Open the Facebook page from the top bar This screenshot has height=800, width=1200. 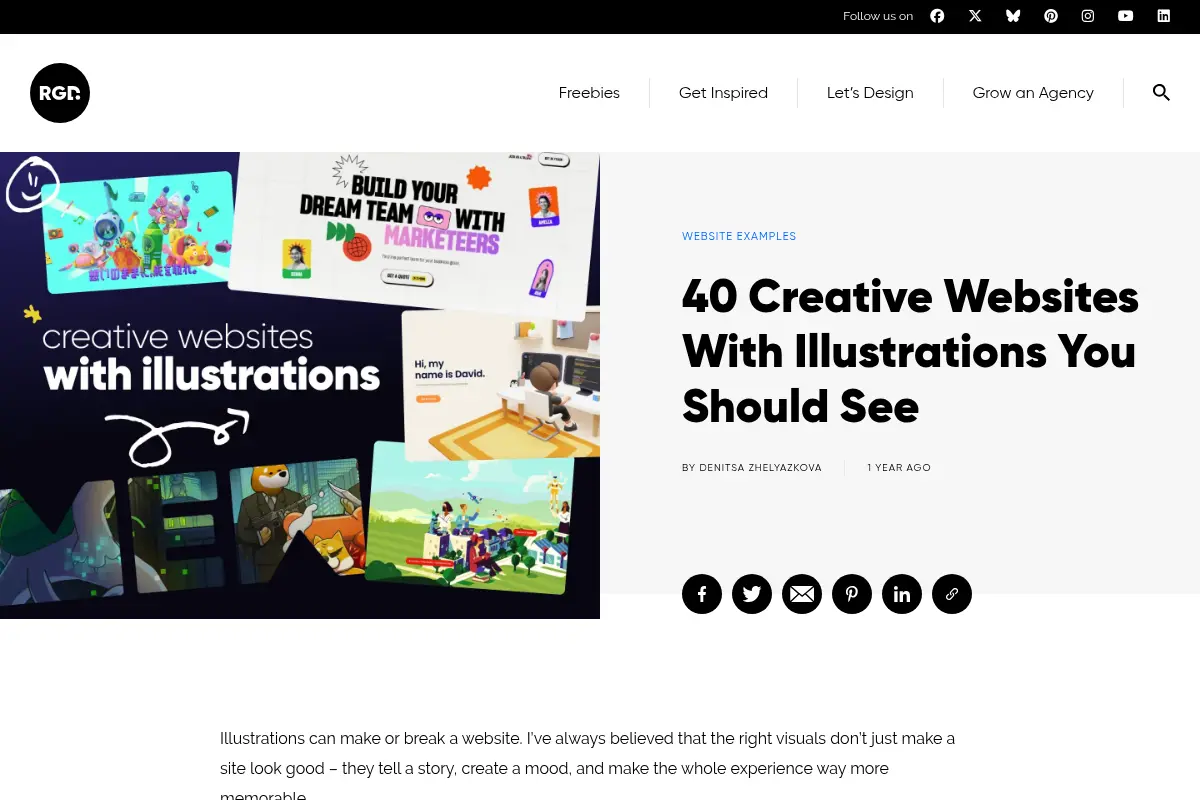click(x=937, y=16)
